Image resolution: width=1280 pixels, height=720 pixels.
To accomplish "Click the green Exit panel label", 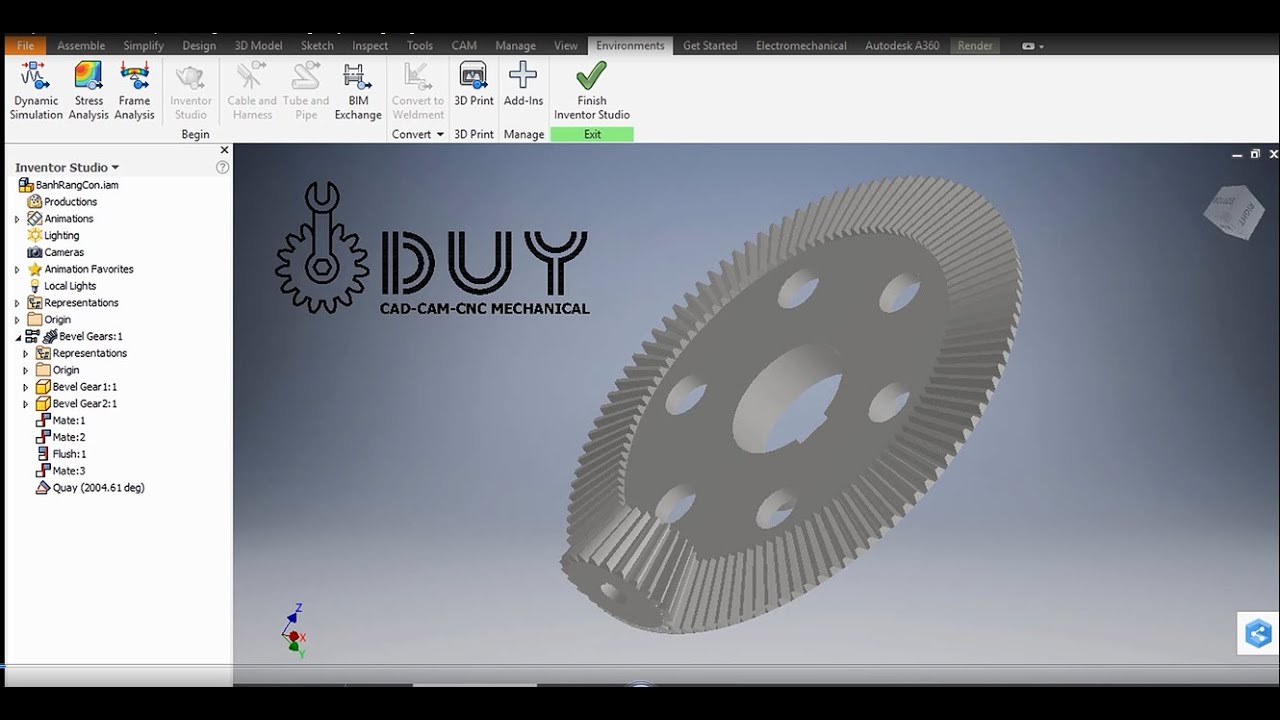I will [x=592, y=134].
